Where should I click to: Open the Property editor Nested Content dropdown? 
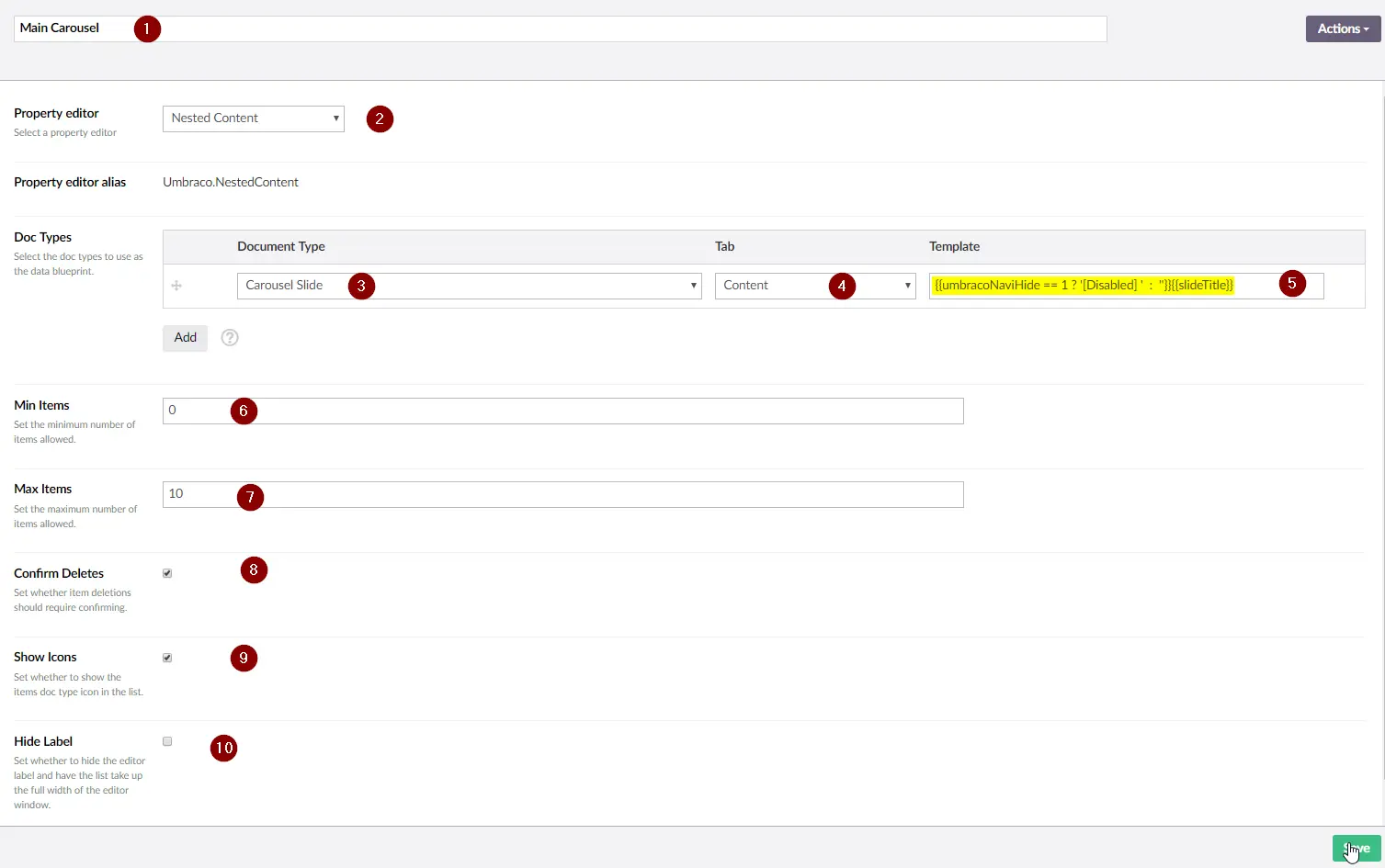click(253, 118)
